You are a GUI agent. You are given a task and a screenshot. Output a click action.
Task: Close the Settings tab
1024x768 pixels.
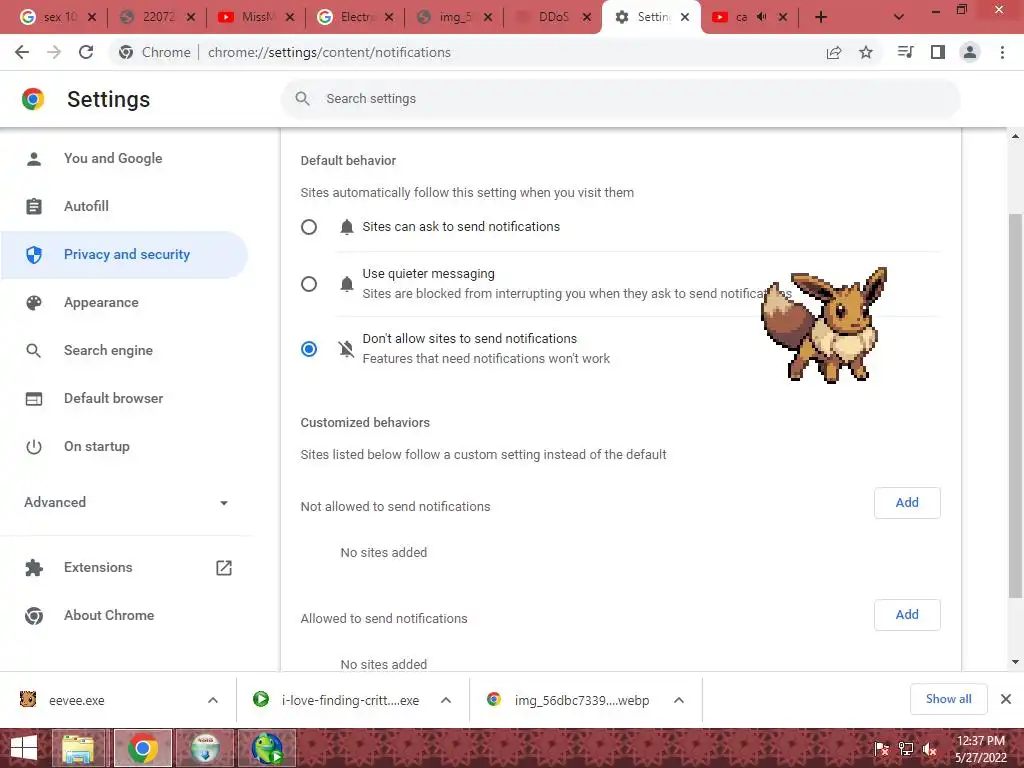click(685, 18)
